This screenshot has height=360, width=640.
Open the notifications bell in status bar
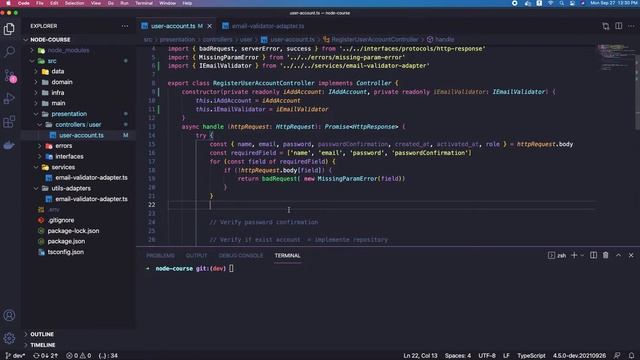click(x=631, y=356)
